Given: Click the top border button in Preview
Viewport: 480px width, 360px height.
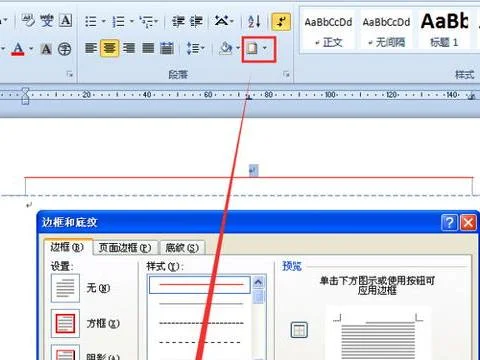Looking at the screenshot, I should click(x=299, y=330).
